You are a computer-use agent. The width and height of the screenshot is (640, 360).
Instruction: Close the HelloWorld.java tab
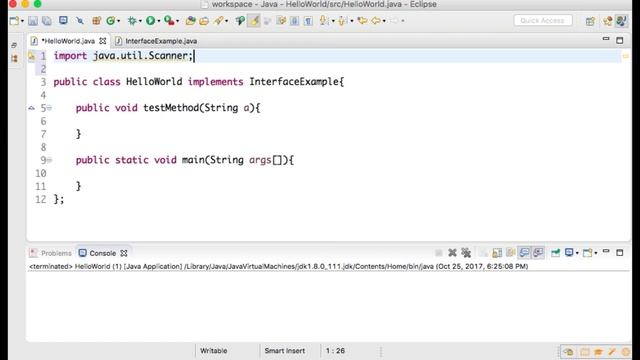pyautogui.click(x=103, y=41)
